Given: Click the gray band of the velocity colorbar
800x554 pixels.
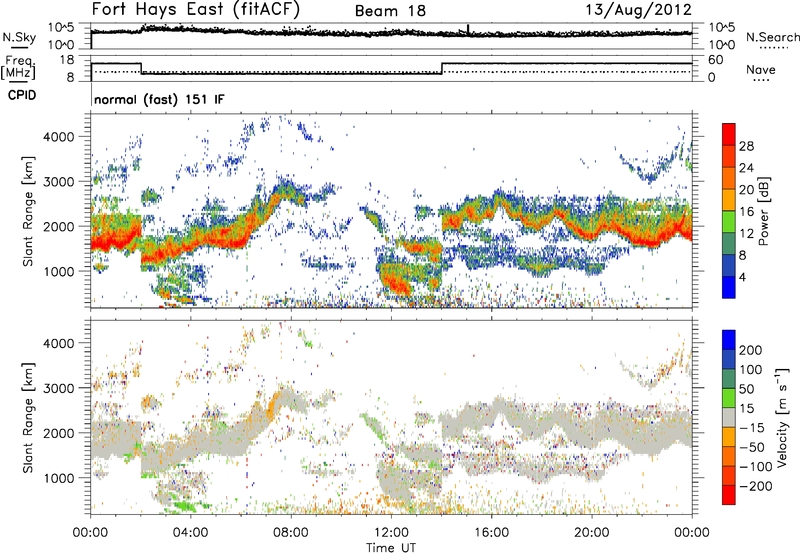Looking at the screenshot, I should click(x=729, y=417).
